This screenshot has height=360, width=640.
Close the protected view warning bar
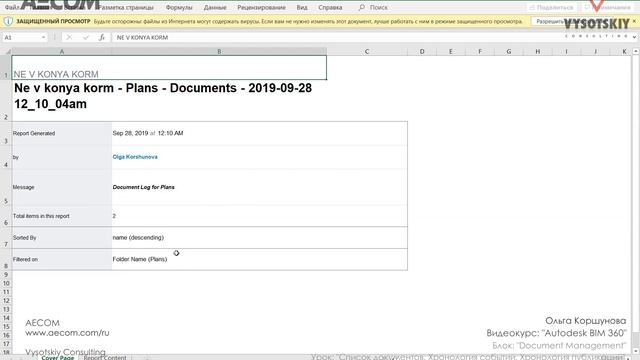pos(634,21)
